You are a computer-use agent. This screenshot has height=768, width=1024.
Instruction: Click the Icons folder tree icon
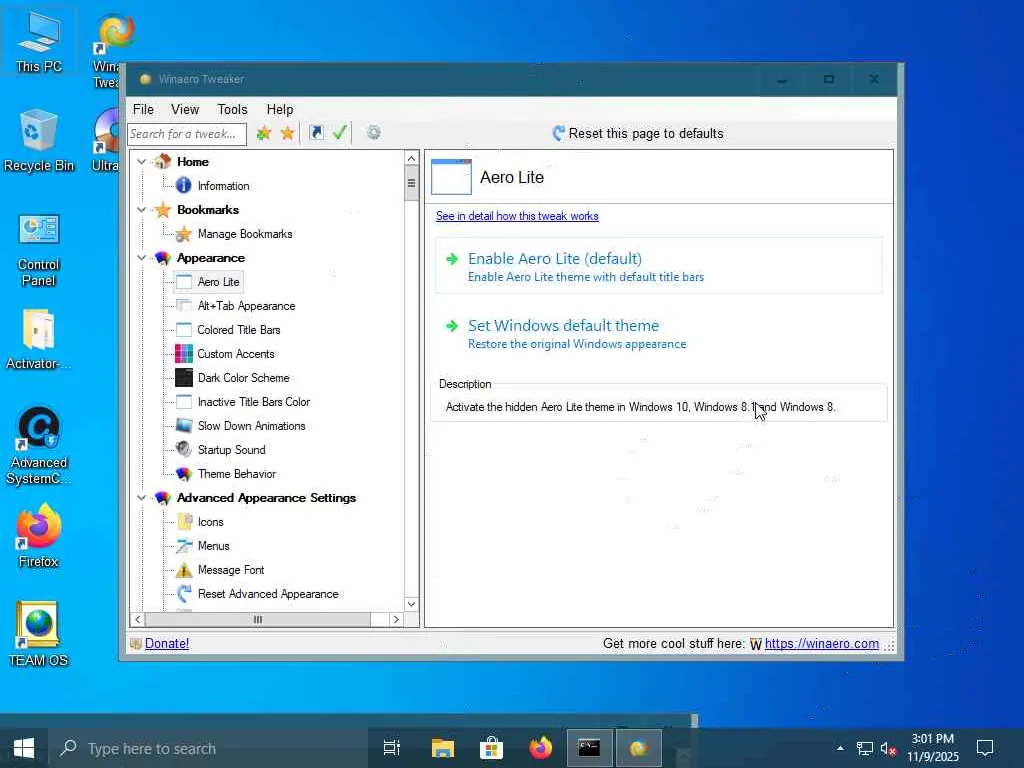pyautogui.click(x=184, y=522)
